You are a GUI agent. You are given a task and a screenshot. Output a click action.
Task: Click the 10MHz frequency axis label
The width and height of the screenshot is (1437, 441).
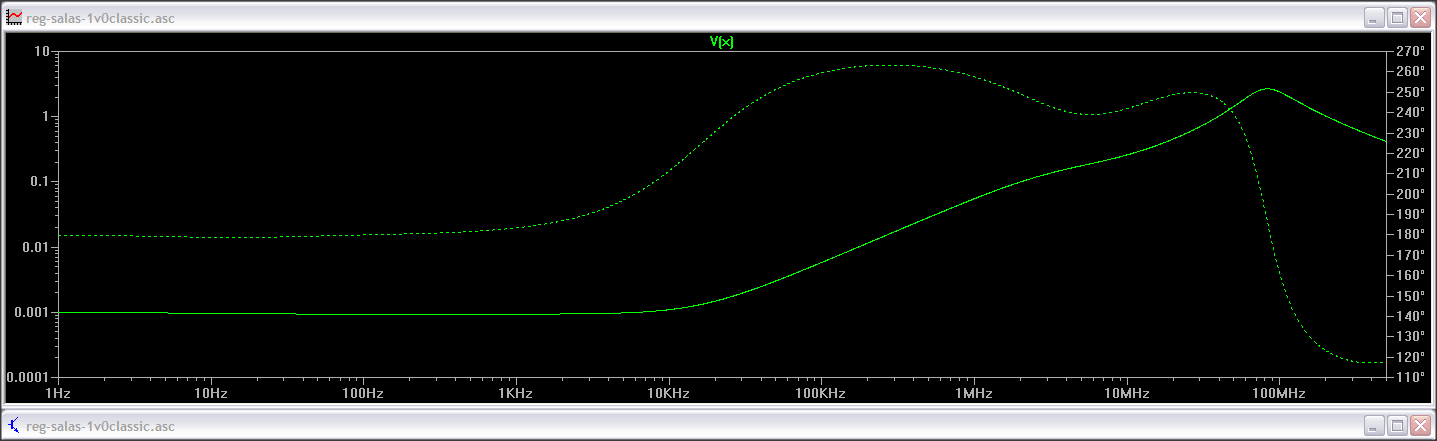coord(1126,395)
